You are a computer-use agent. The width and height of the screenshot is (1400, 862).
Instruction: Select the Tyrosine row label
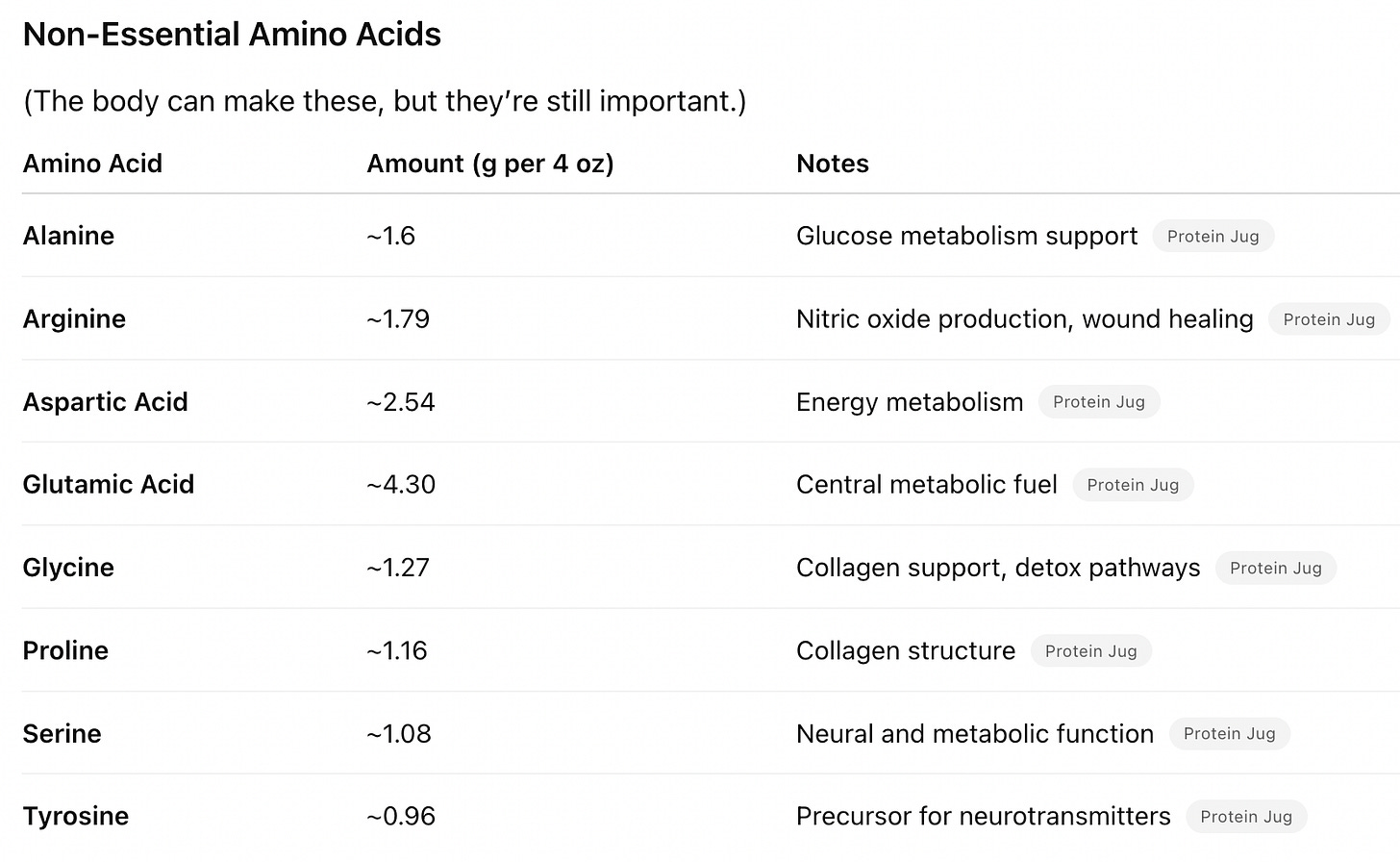75,816
